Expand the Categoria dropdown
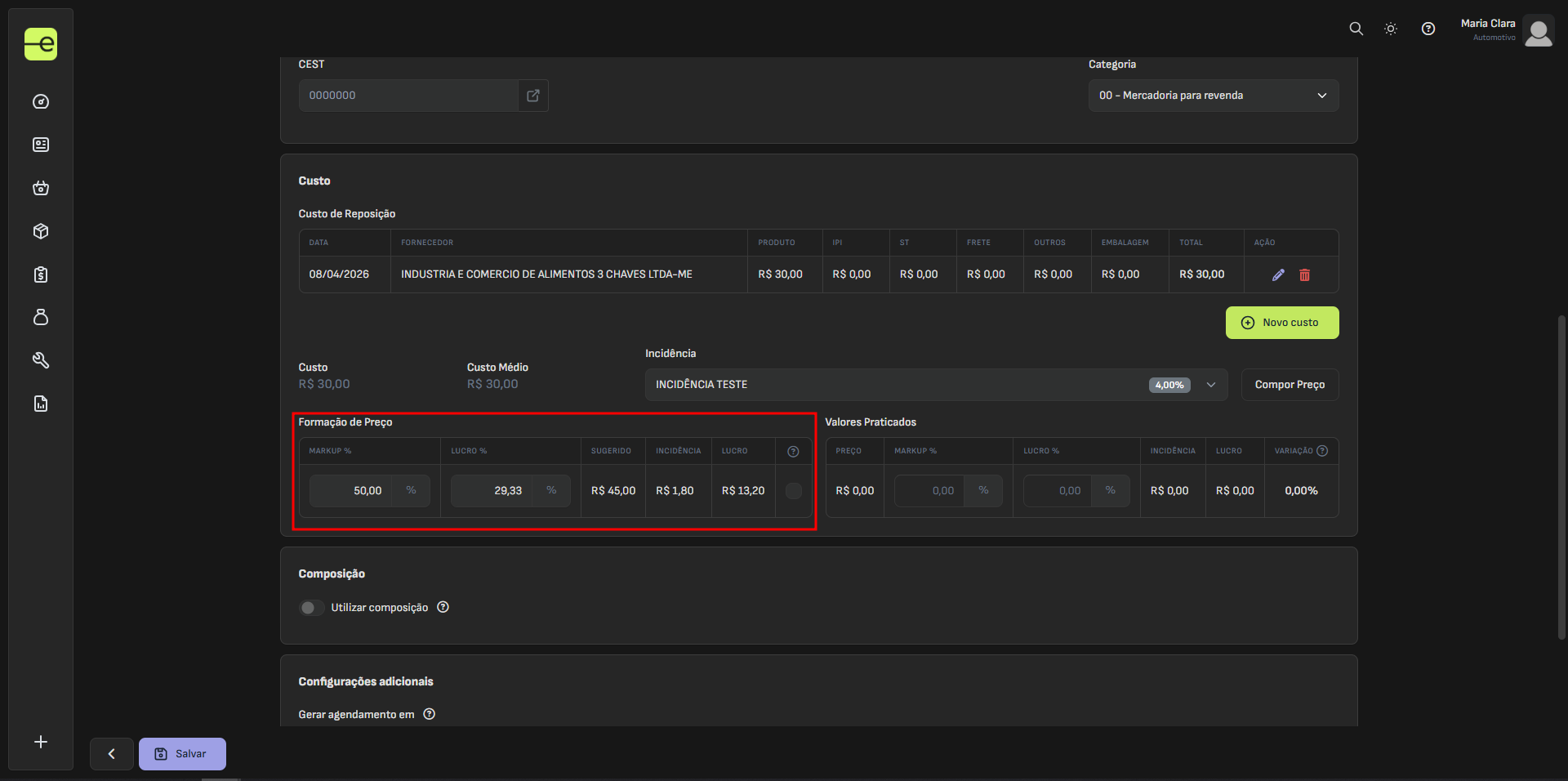1568x781 pixels. pos(1213,96)
